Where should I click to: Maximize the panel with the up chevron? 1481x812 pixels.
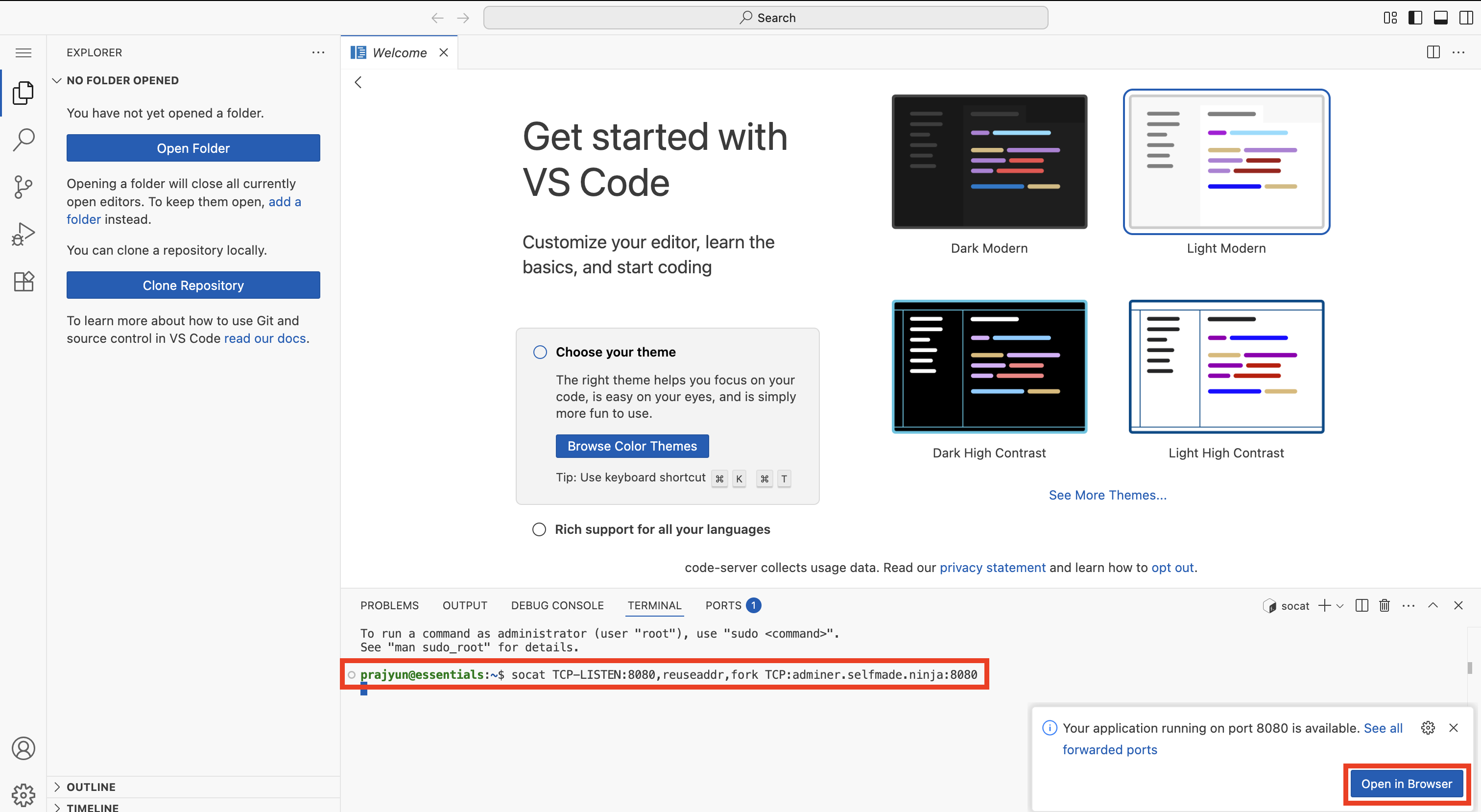coord(1433,605)
